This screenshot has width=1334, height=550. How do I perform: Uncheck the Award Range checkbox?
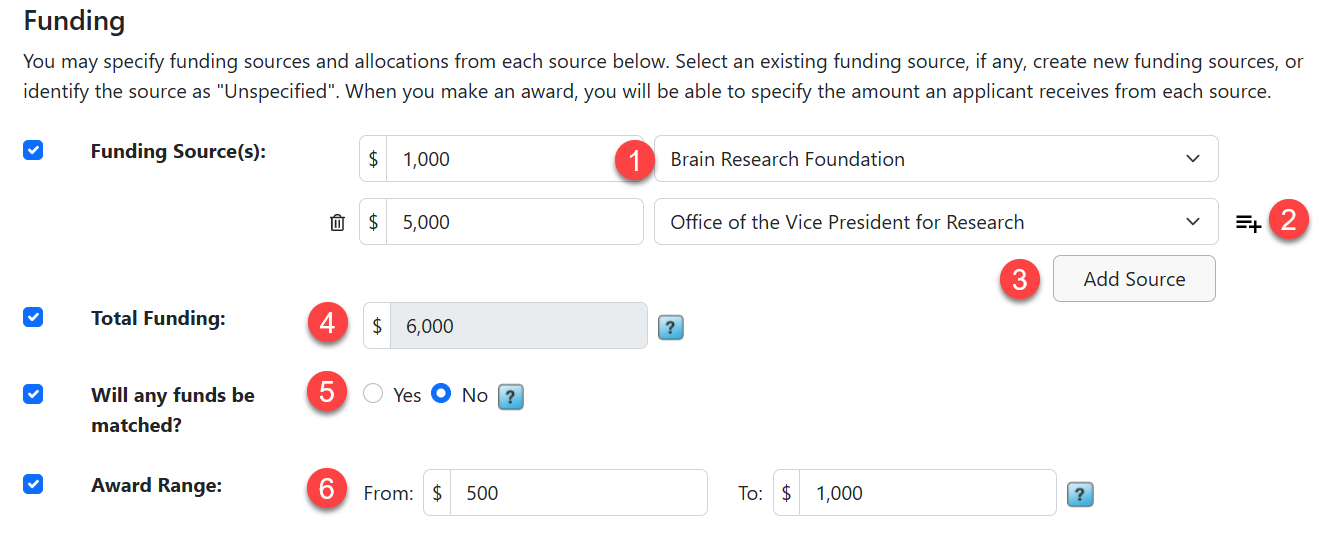coord(33,484)
